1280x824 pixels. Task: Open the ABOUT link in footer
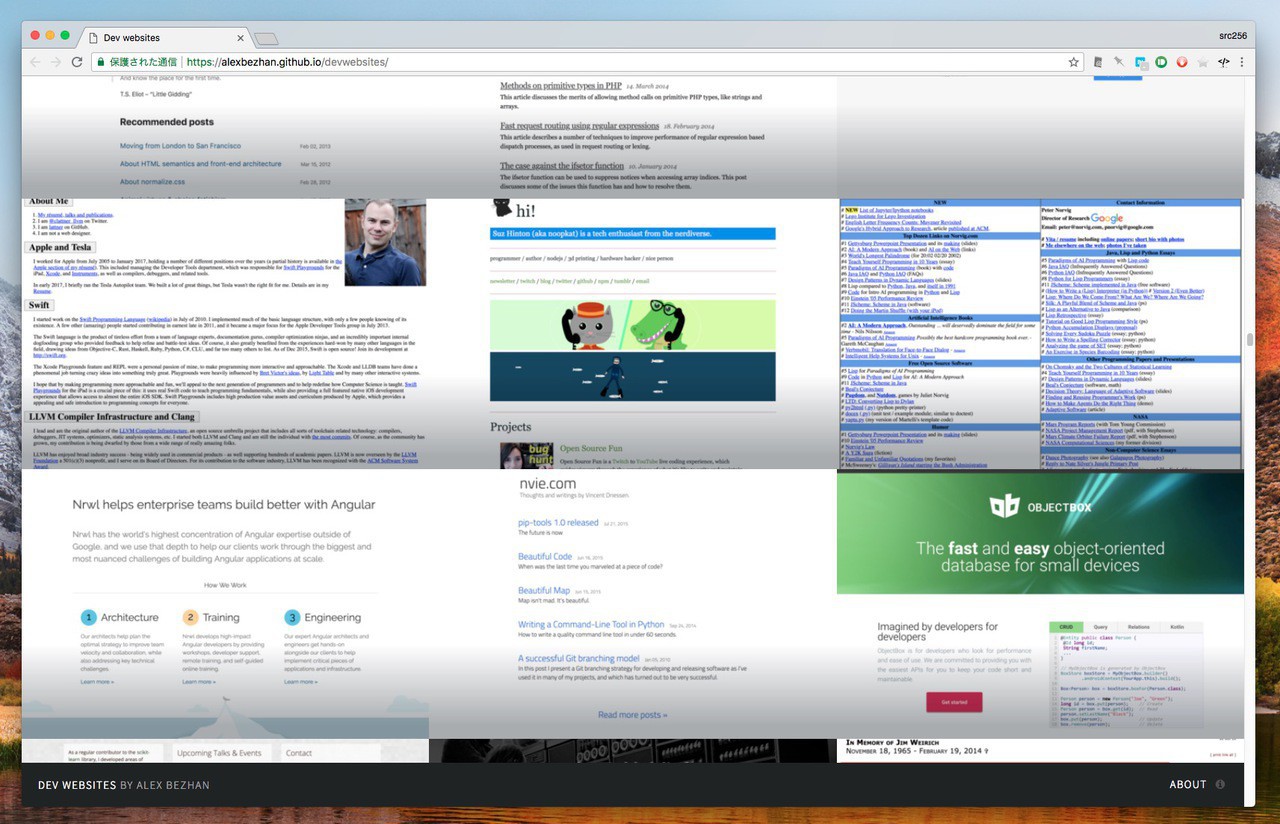[x=1188, y=785]
